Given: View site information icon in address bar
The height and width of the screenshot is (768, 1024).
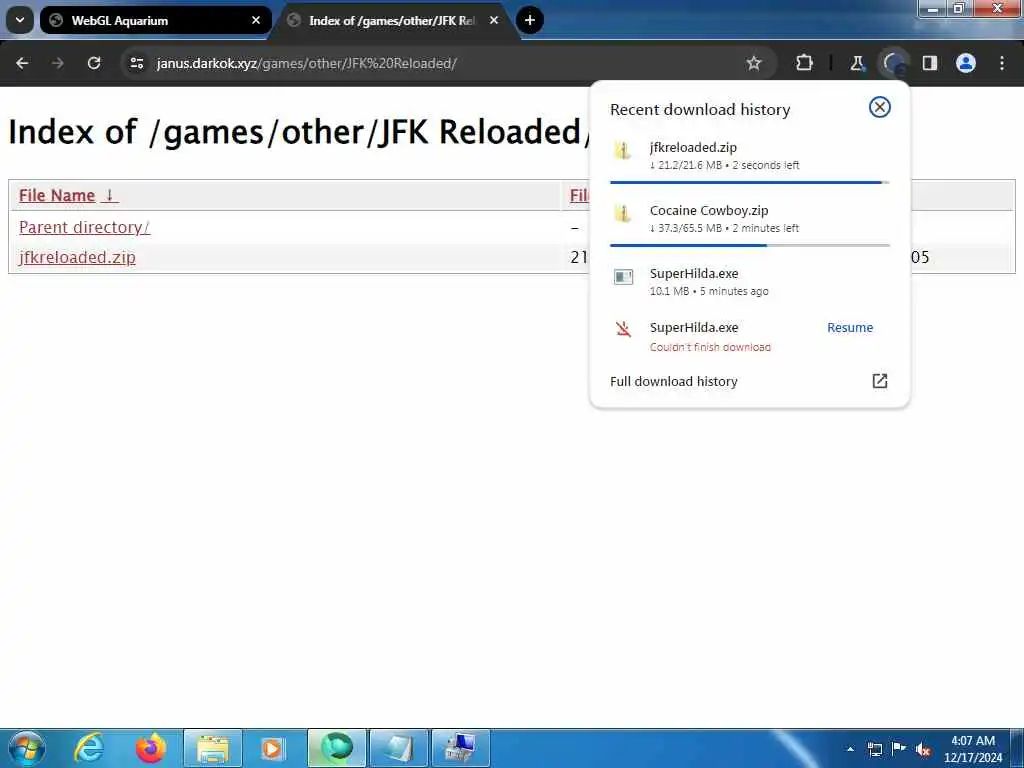Looking at the screenshot, I should (136, 63).
